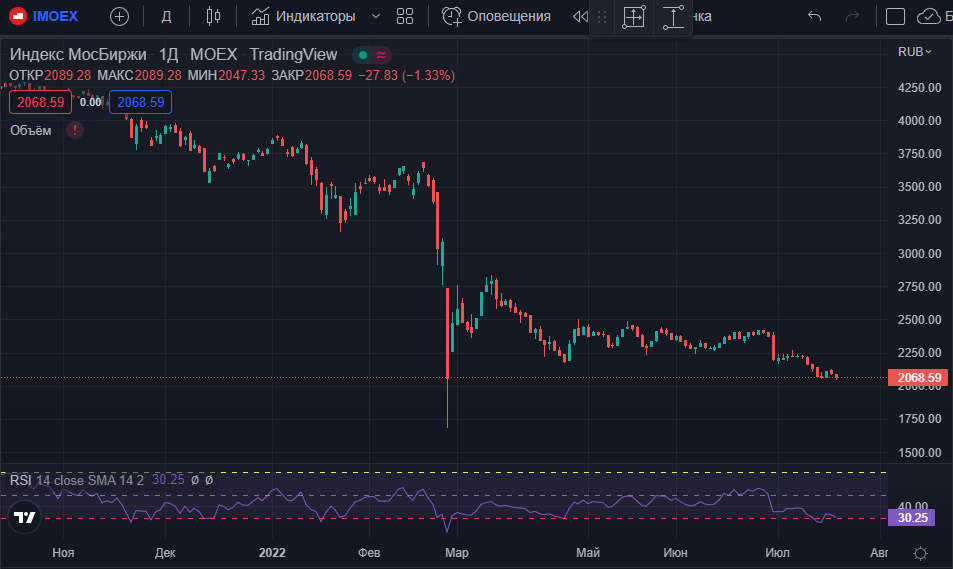
Task: Expand the indicators favorites chevron
Action: (x=376, y=16)
